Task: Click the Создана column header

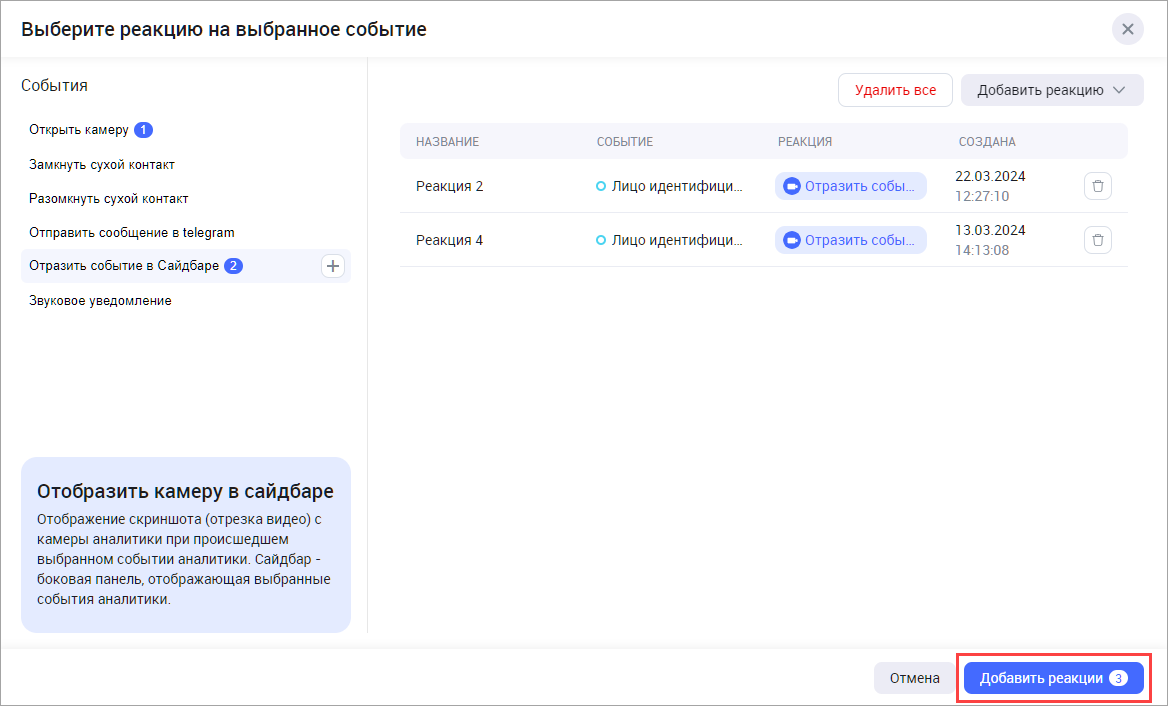Action: pos(987,142)
